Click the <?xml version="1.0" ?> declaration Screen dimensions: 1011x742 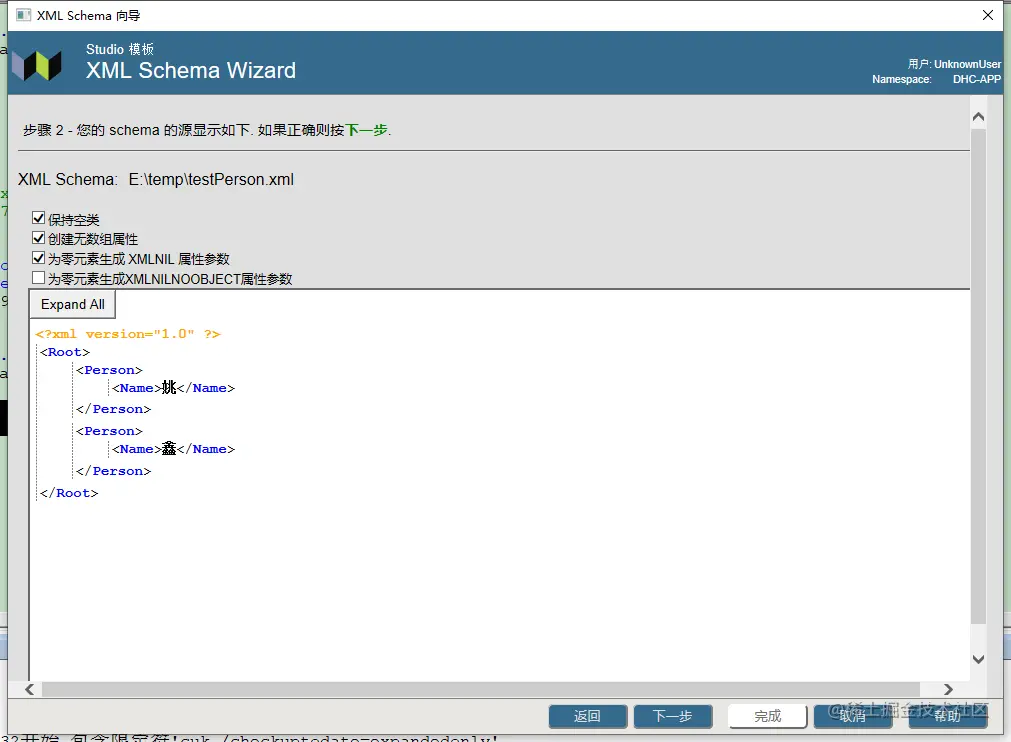pyautogui.click(x=128, y=334)
